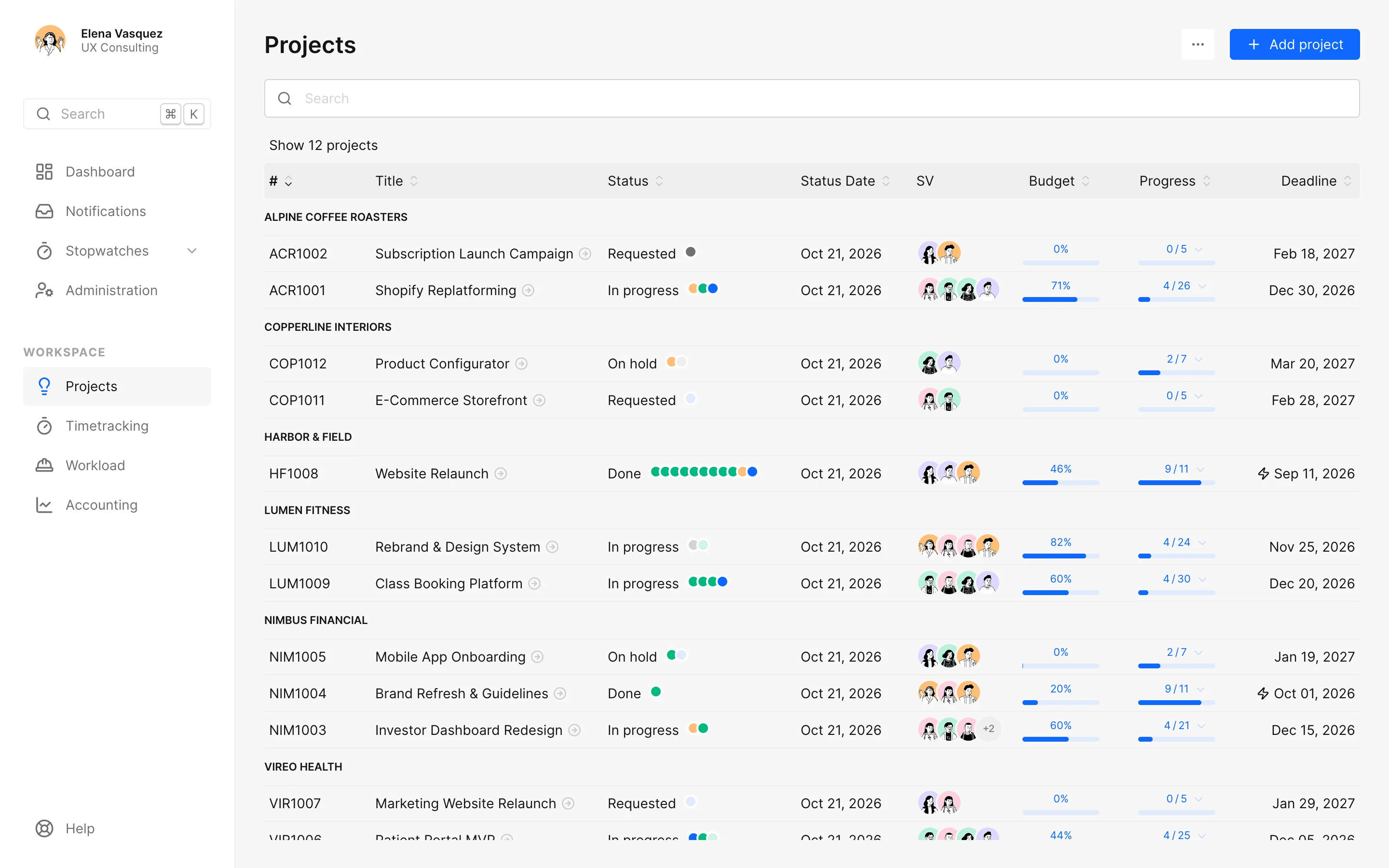Expand 9/11 progress for NIM1004
This screenshot has width=1389, height=868.
click(1200, 689)
